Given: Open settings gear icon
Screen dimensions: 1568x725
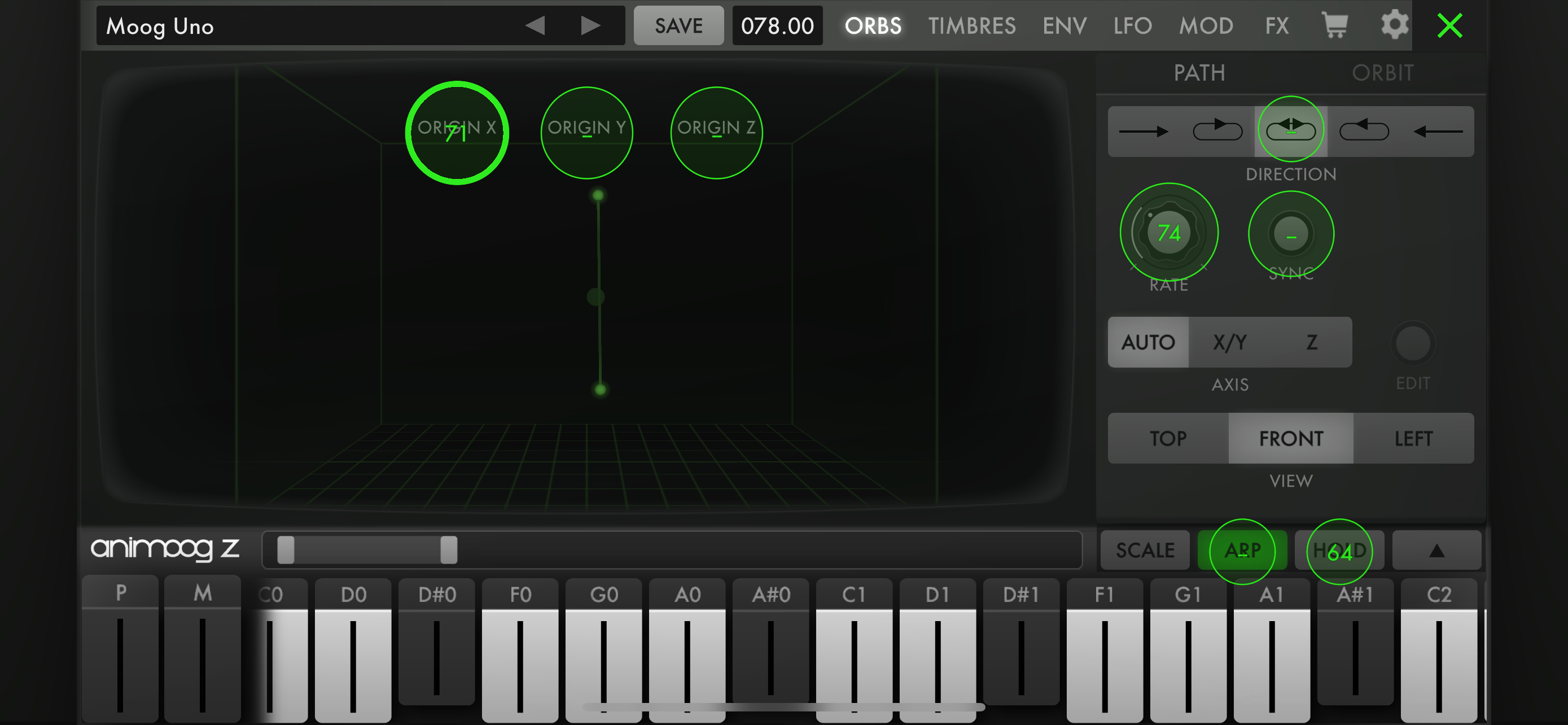Looking at the screenshot, I should coord(1394,25).
